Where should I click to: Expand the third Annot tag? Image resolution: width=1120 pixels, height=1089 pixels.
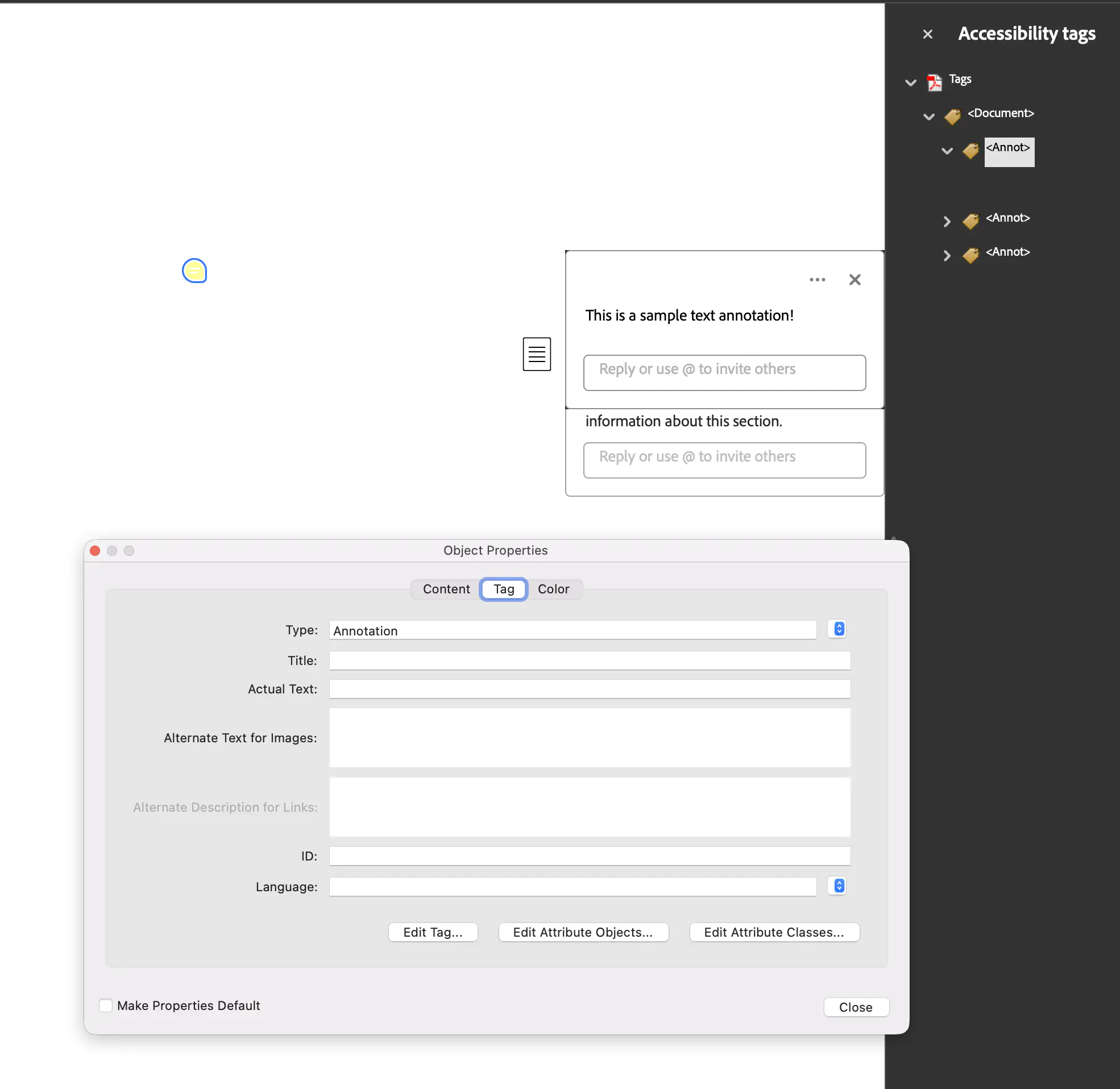tap(947, 255)
